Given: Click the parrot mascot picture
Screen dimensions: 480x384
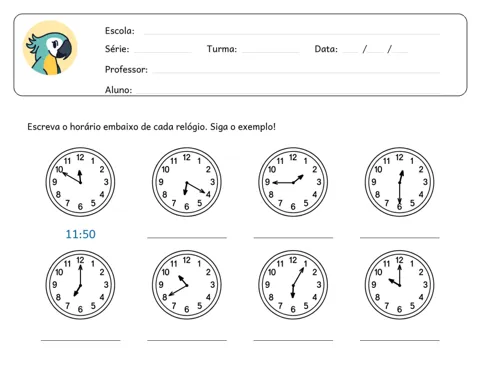Looking at the screenshot, I should pos(50,48).
